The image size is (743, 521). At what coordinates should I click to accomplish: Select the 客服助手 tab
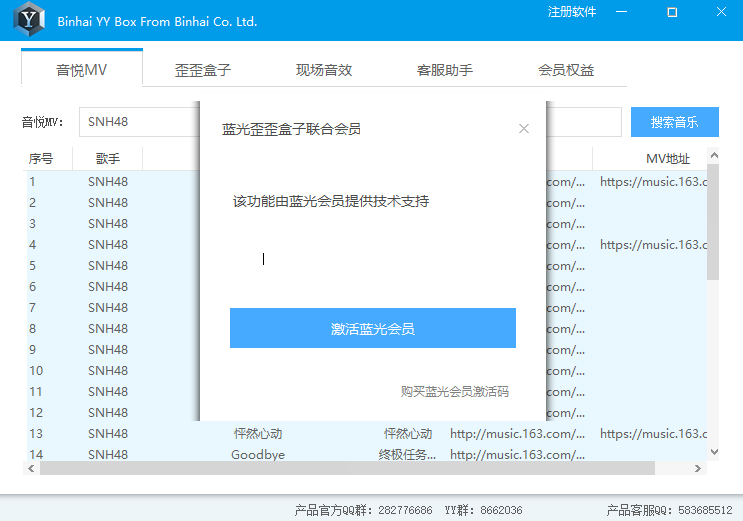[x=445, y=70]
